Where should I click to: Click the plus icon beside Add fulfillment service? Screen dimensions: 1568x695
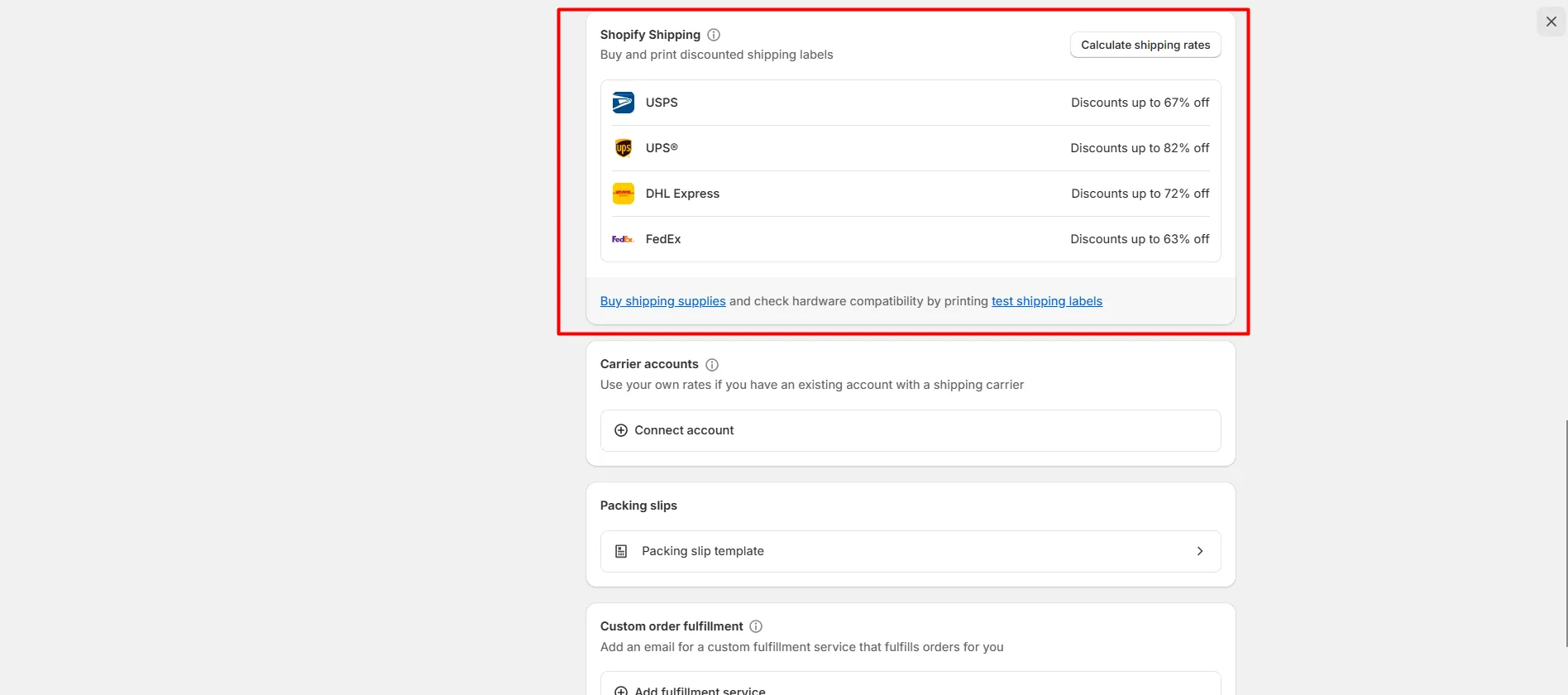621,691
